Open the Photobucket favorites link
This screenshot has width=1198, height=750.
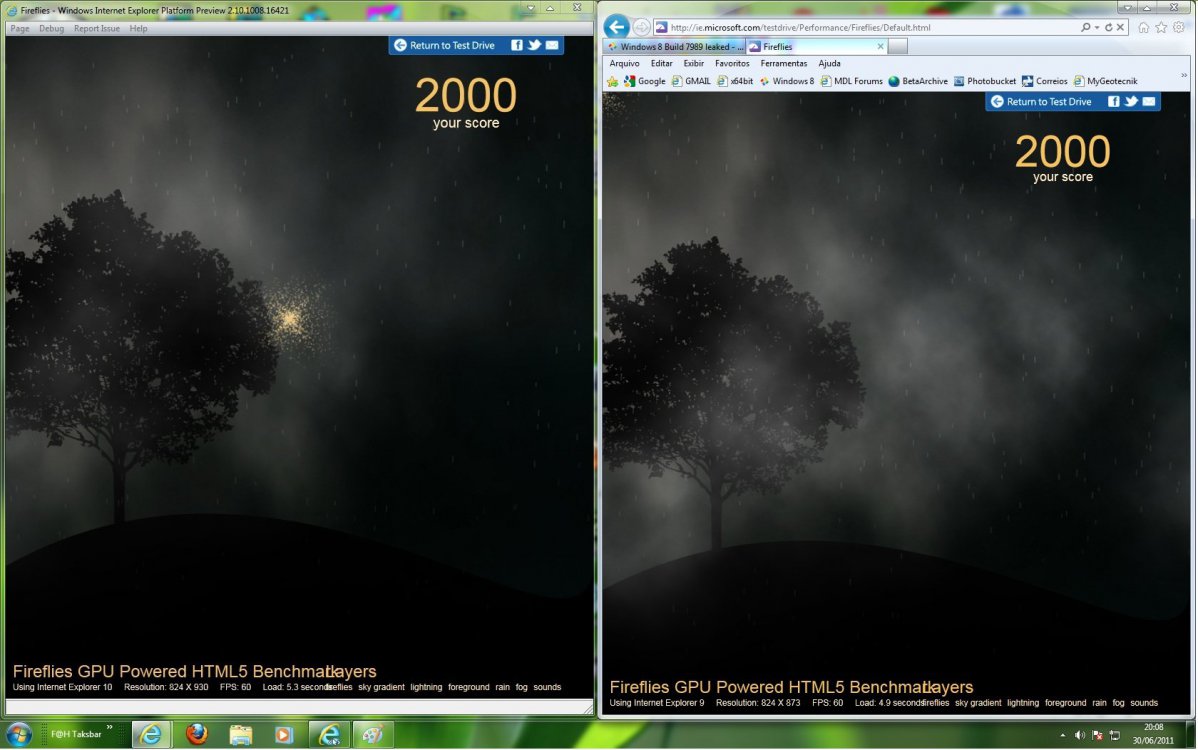(x=985, y=81)
